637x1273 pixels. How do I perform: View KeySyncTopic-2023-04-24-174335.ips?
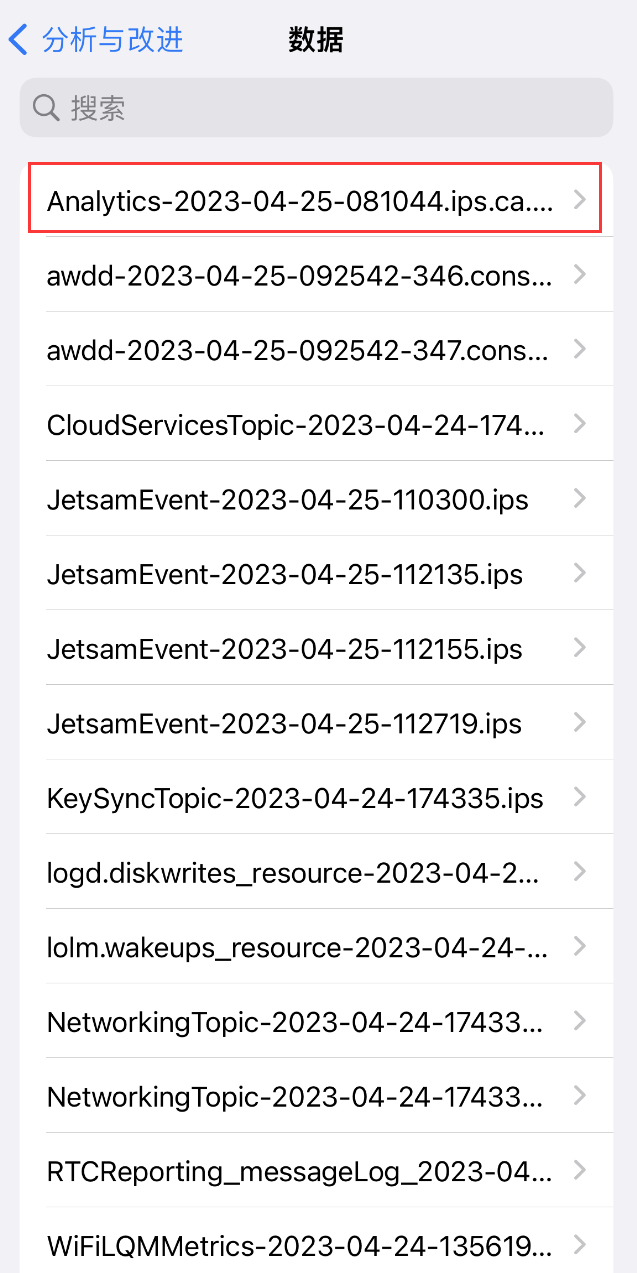(295, 798)
